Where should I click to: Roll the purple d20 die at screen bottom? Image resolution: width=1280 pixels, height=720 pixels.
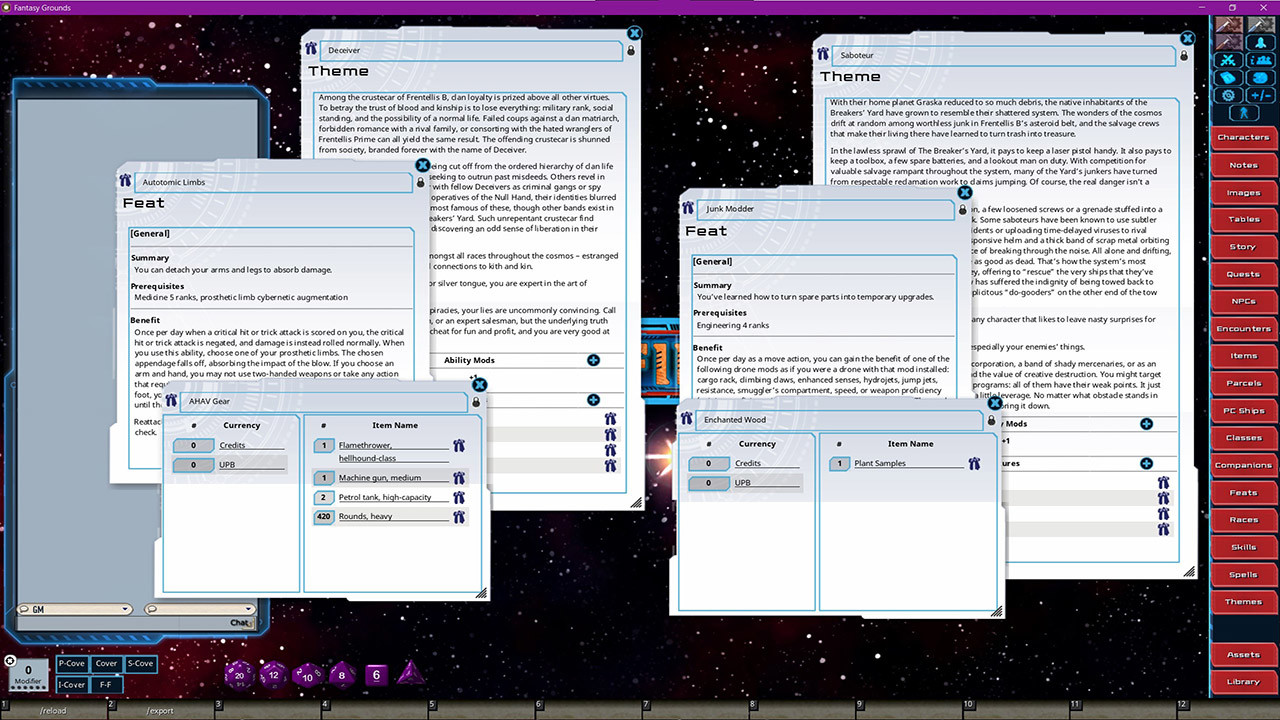(x=240, y=674)
